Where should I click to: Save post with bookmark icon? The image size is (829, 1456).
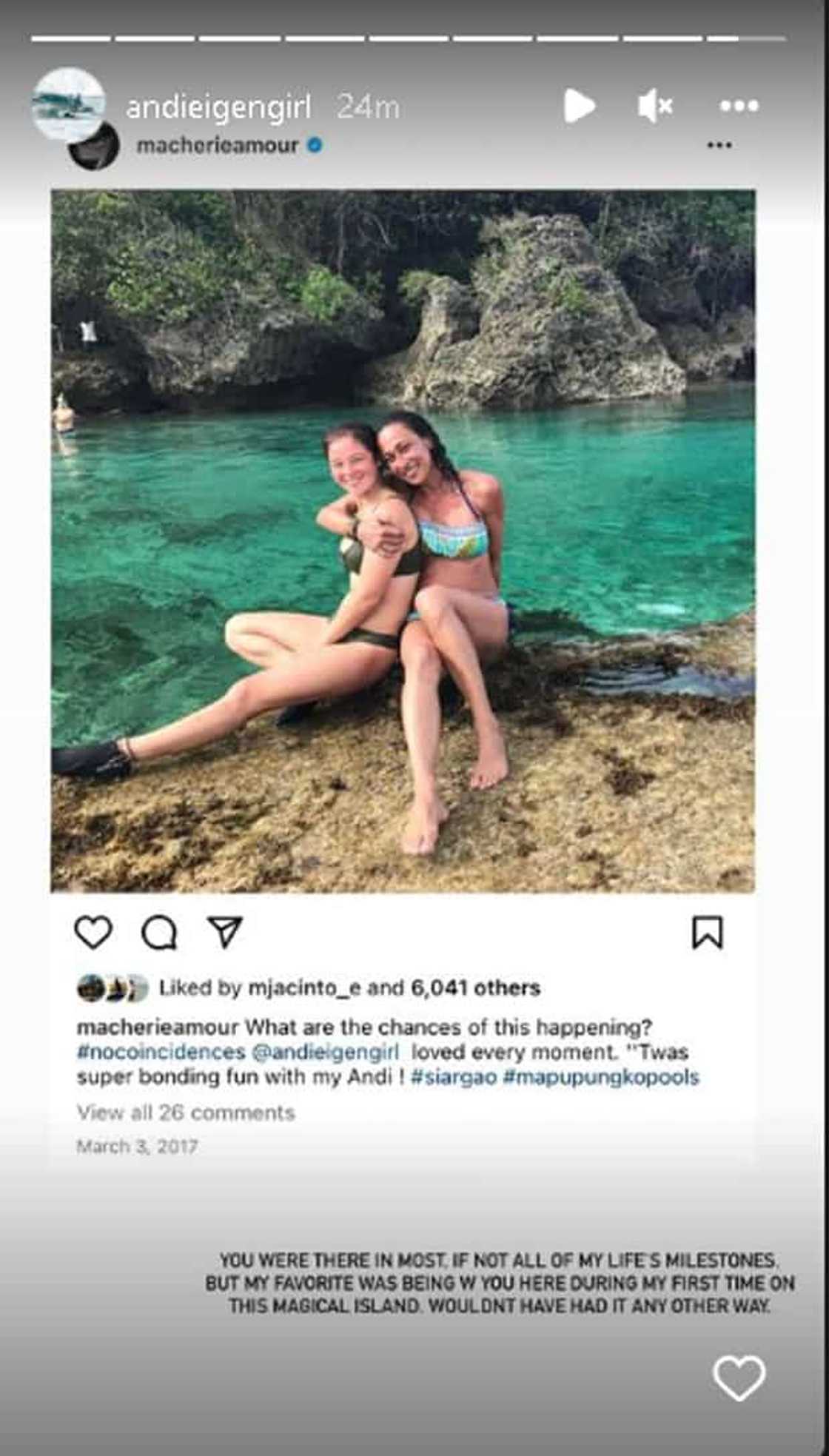(707, 932)
